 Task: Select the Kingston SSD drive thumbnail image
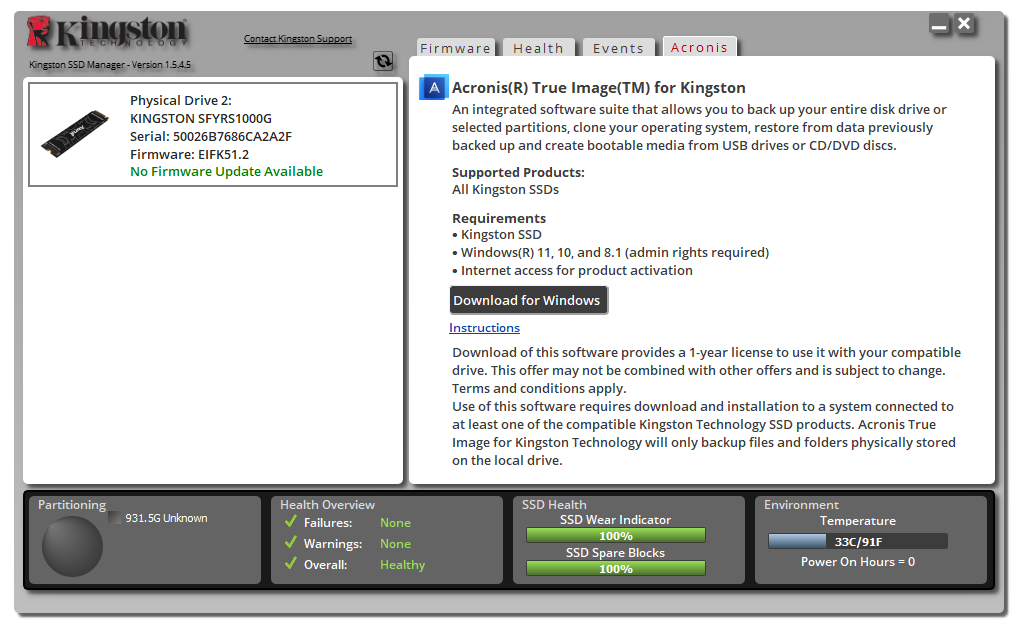(x=75, y=133)
